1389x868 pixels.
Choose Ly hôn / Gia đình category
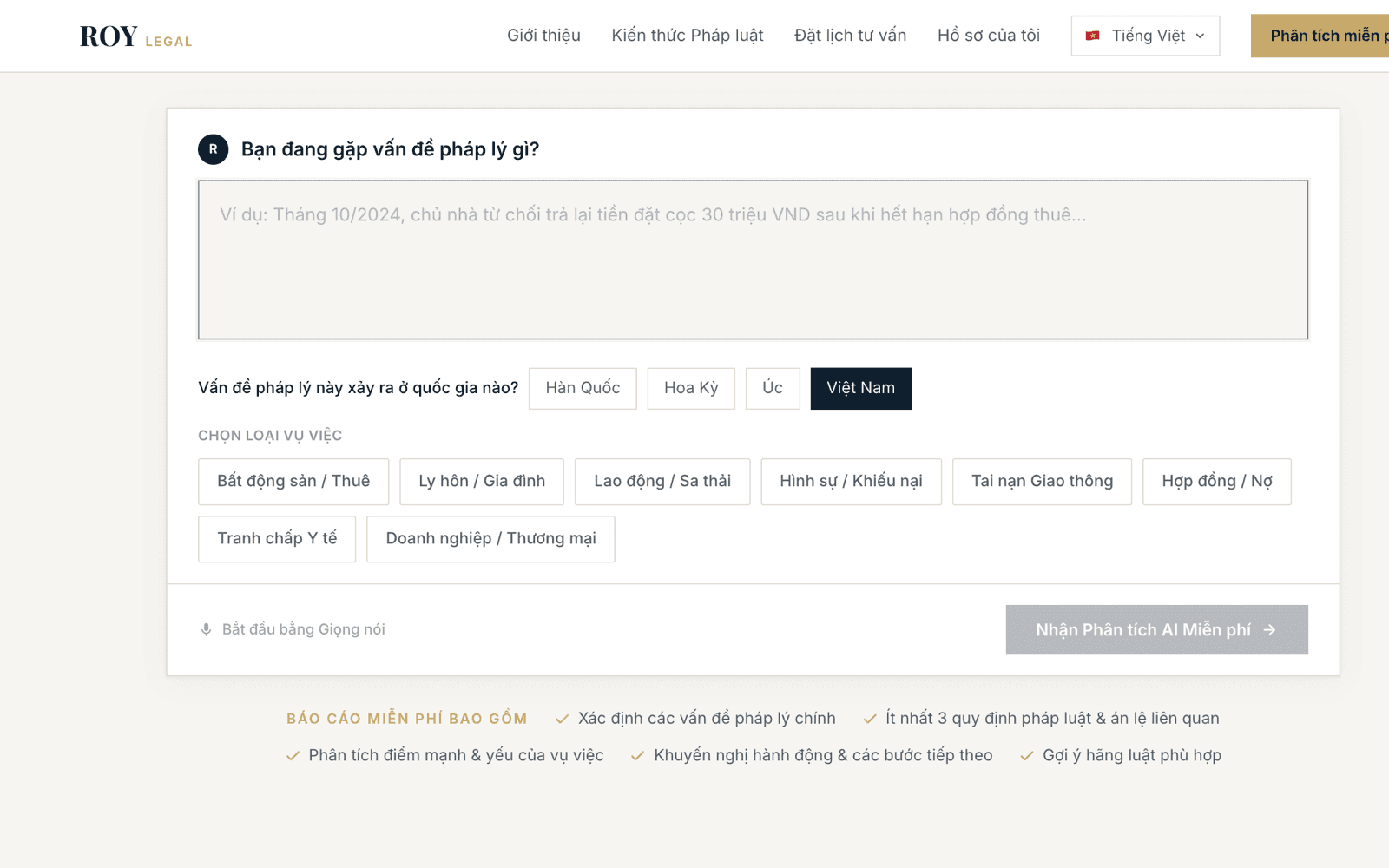(x=482, y=482)
